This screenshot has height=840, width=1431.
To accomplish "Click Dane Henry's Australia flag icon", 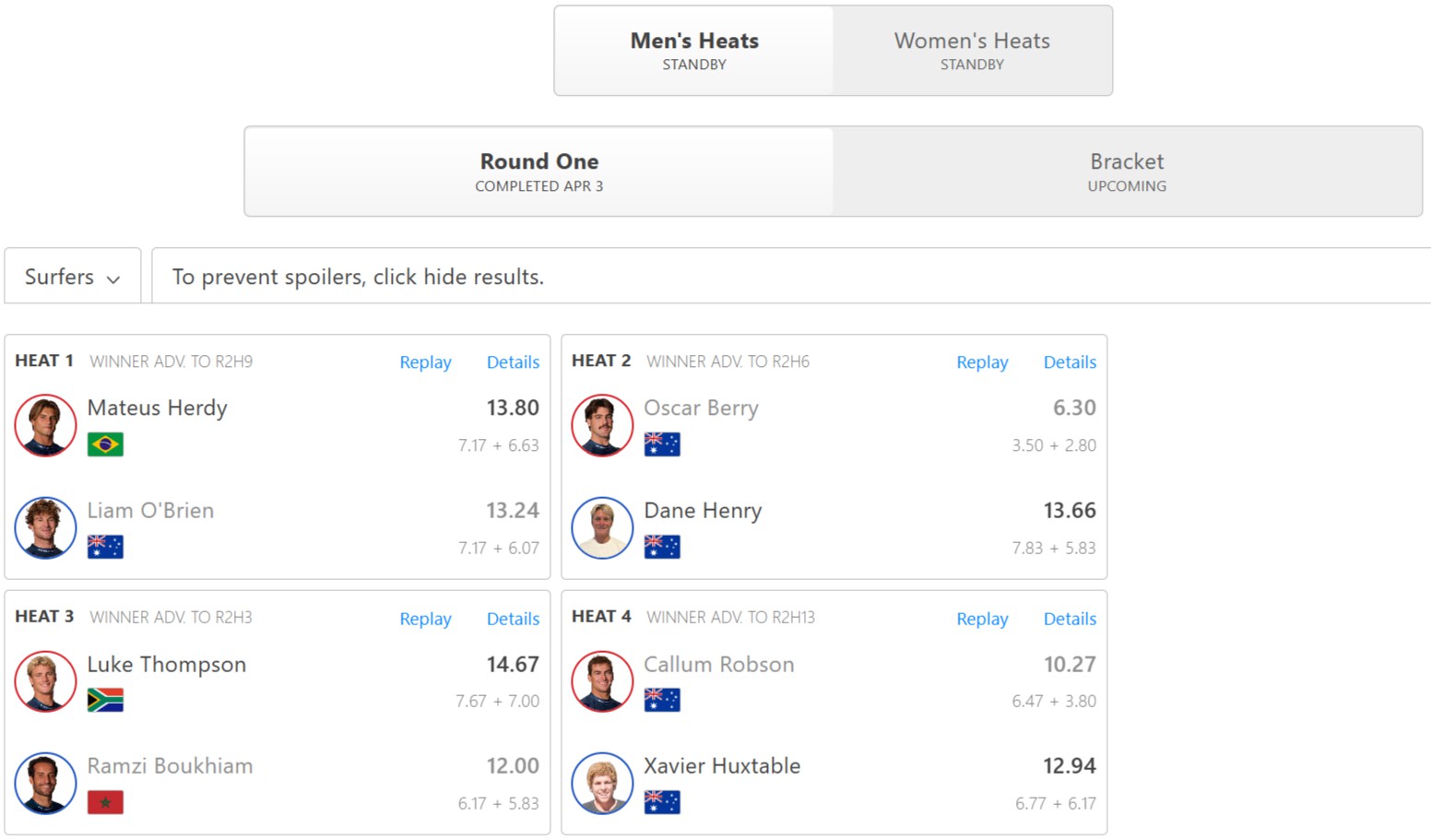I will tap(662, 547).
